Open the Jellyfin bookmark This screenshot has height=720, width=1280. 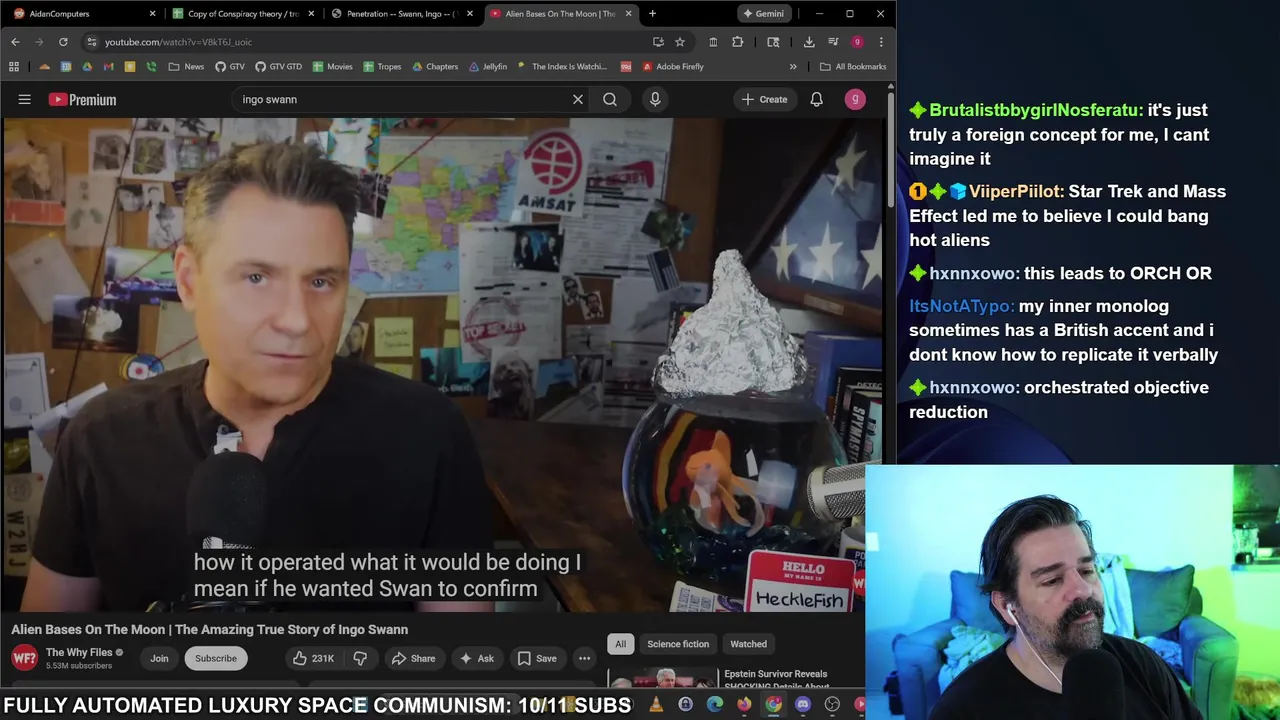pyautogui.click(x=488, y=67)
